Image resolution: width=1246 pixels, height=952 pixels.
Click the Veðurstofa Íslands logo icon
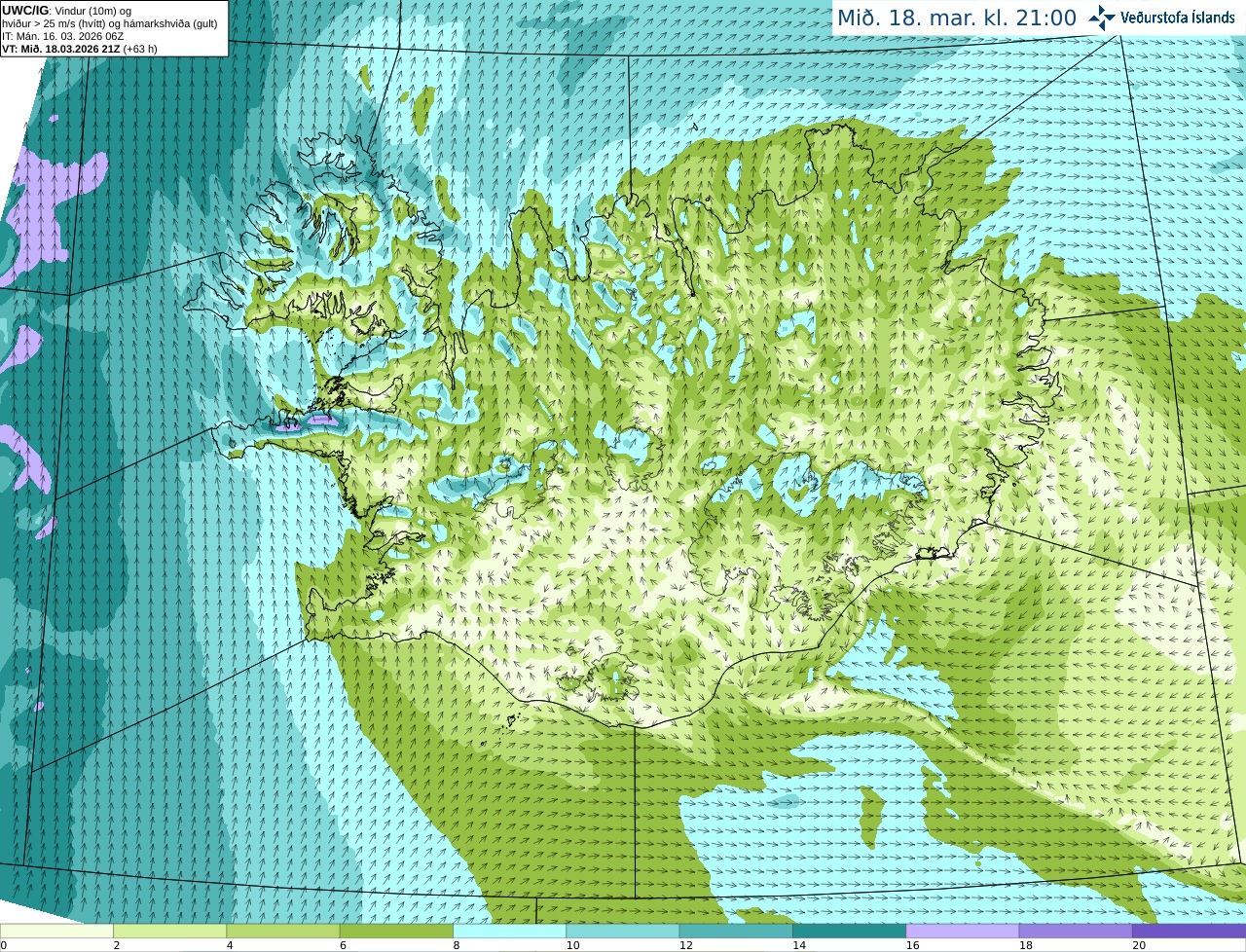(1102, 18)
